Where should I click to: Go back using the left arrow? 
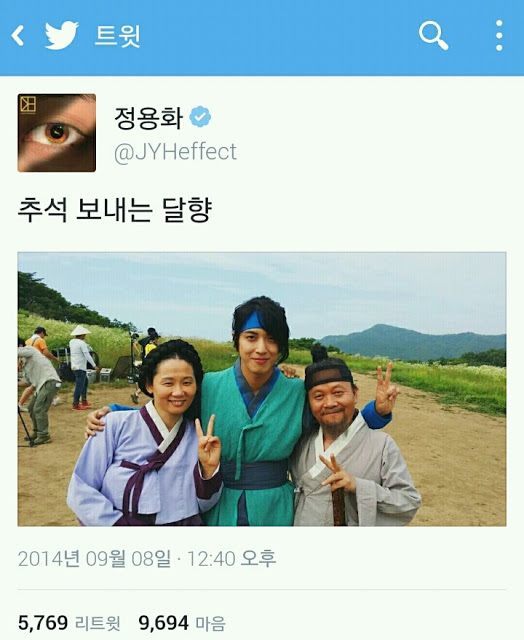tap(18, 36)
